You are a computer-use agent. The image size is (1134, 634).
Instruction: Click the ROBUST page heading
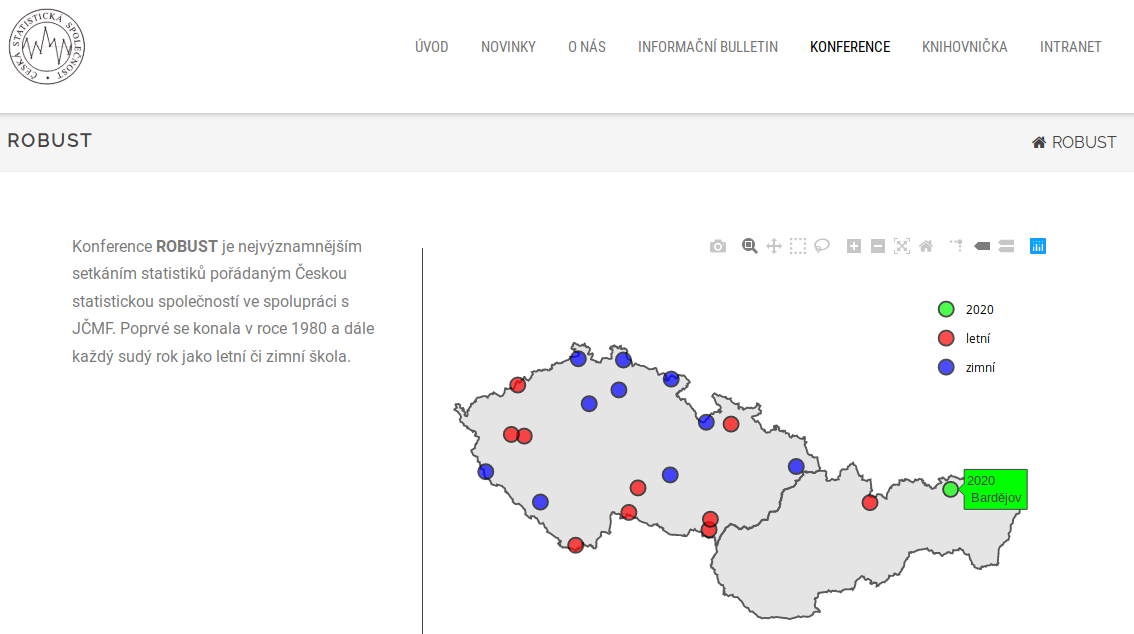[x=50, y=140]
